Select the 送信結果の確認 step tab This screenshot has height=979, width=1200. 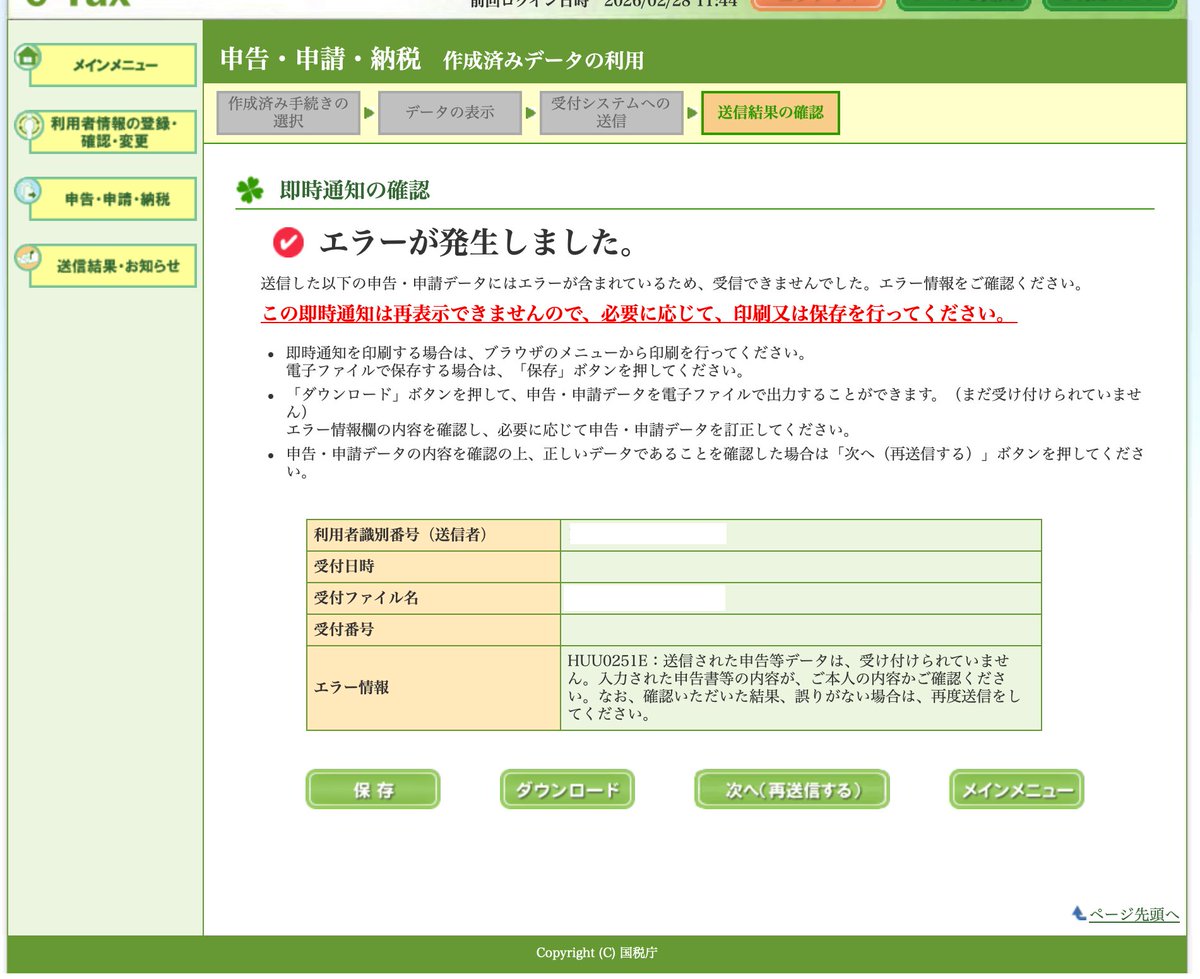(x=770, y=113)
